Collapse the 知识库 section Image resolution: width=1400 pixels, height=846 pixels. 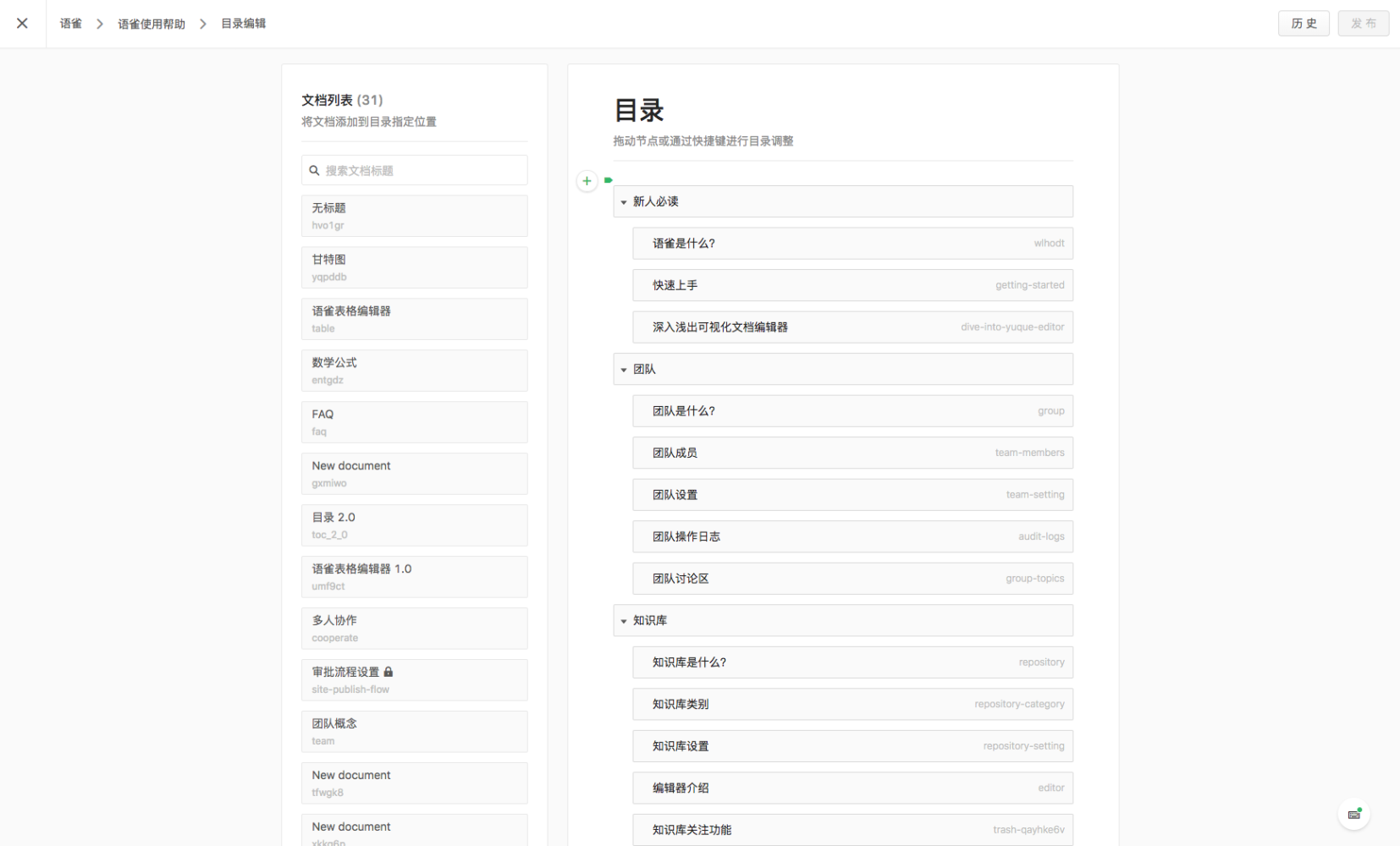coord(625,620)
